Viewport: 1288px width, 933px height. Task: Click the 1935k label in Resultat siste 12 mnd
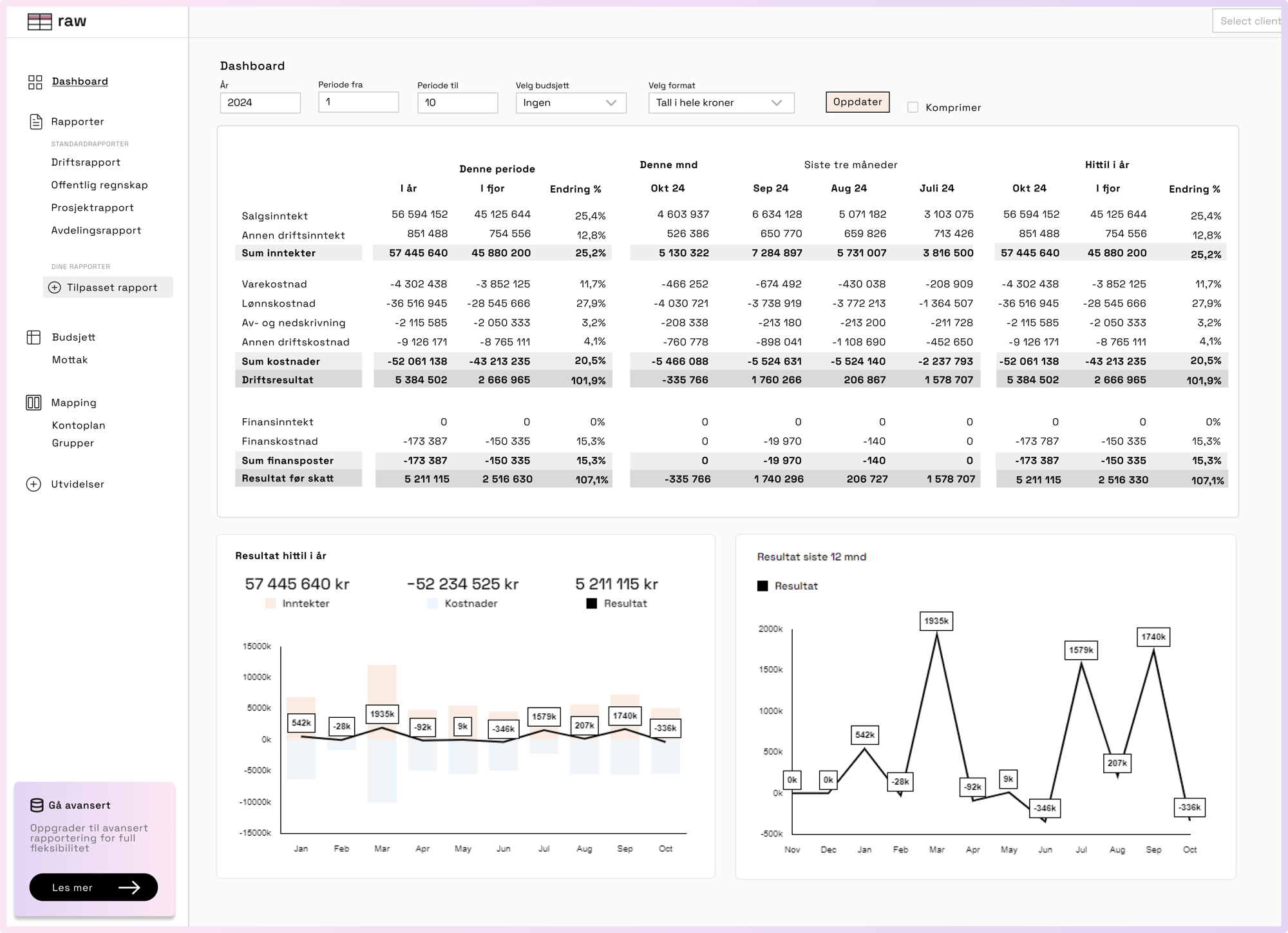[x=936, y=621]
